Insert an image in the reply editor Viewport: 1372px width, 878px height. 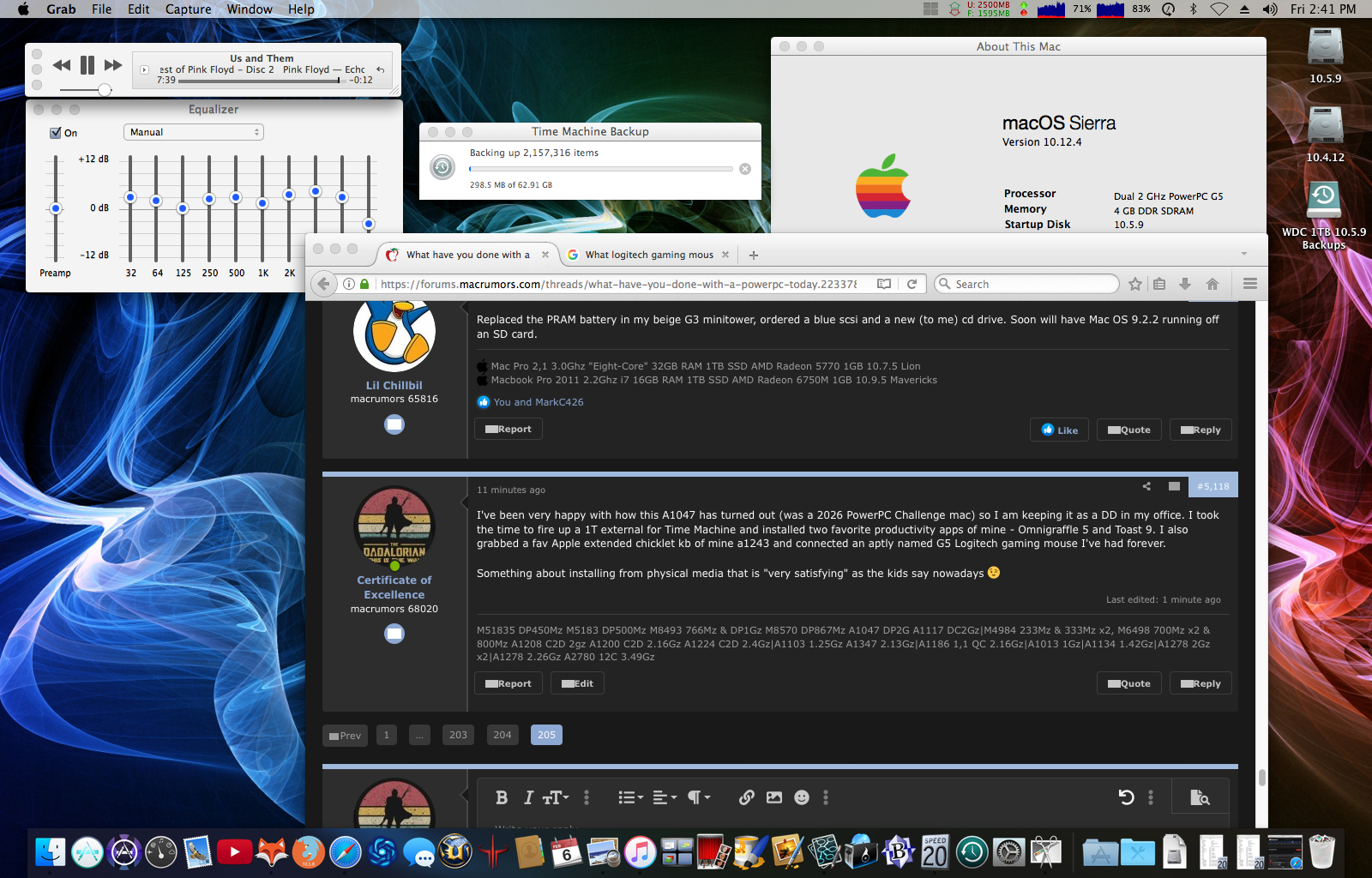pos(774,797)
